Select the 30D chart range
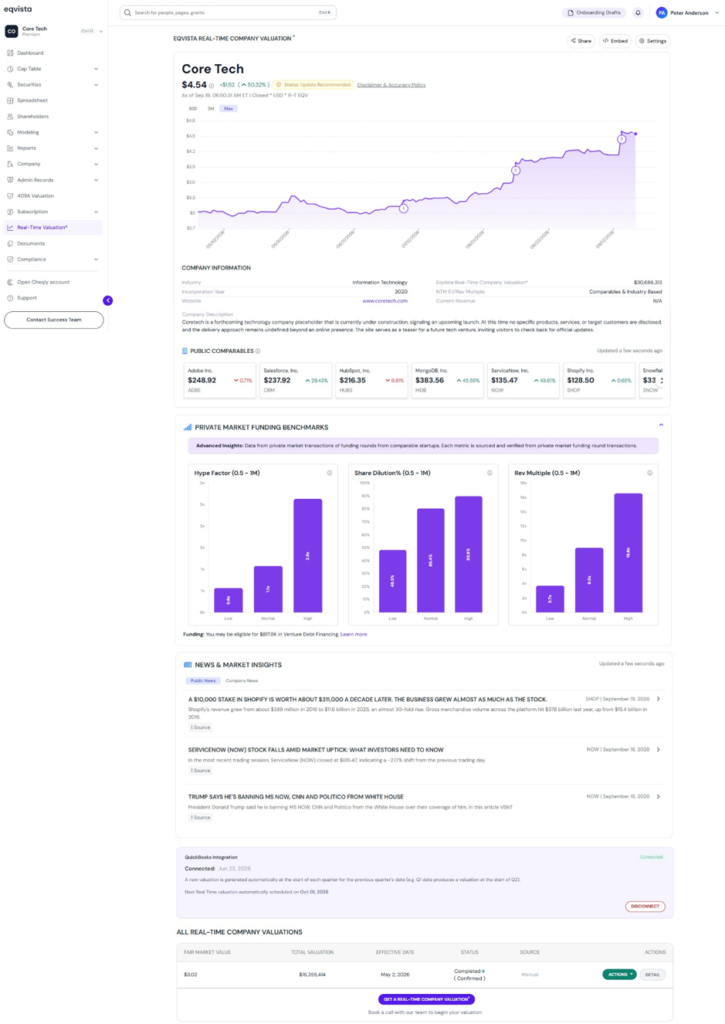Screen dimensions: 725x1024 [193, 108]
